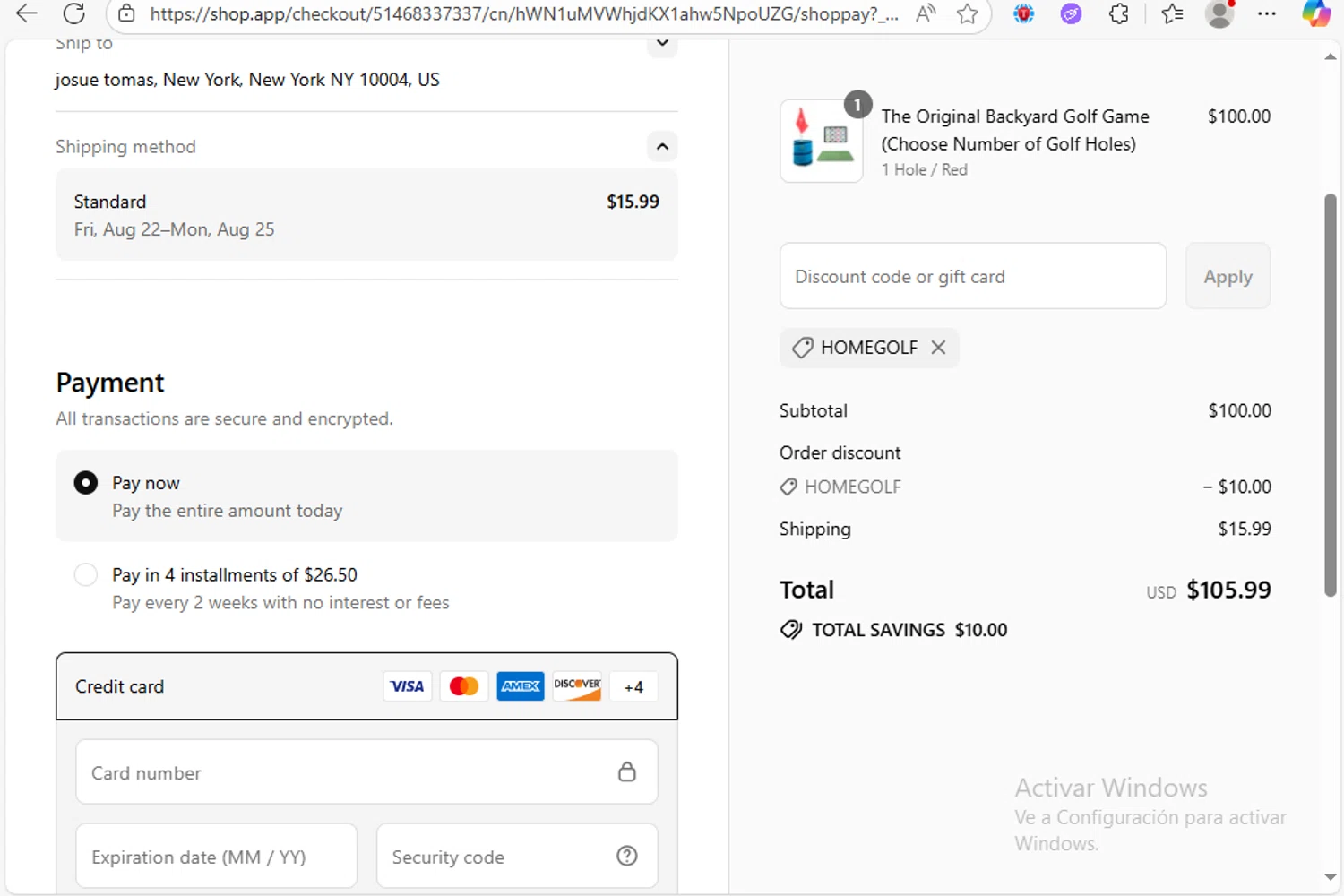The image size is (1344, 896).
Task: Click the shipping address josue tomas text
Action: click(247, 80)
